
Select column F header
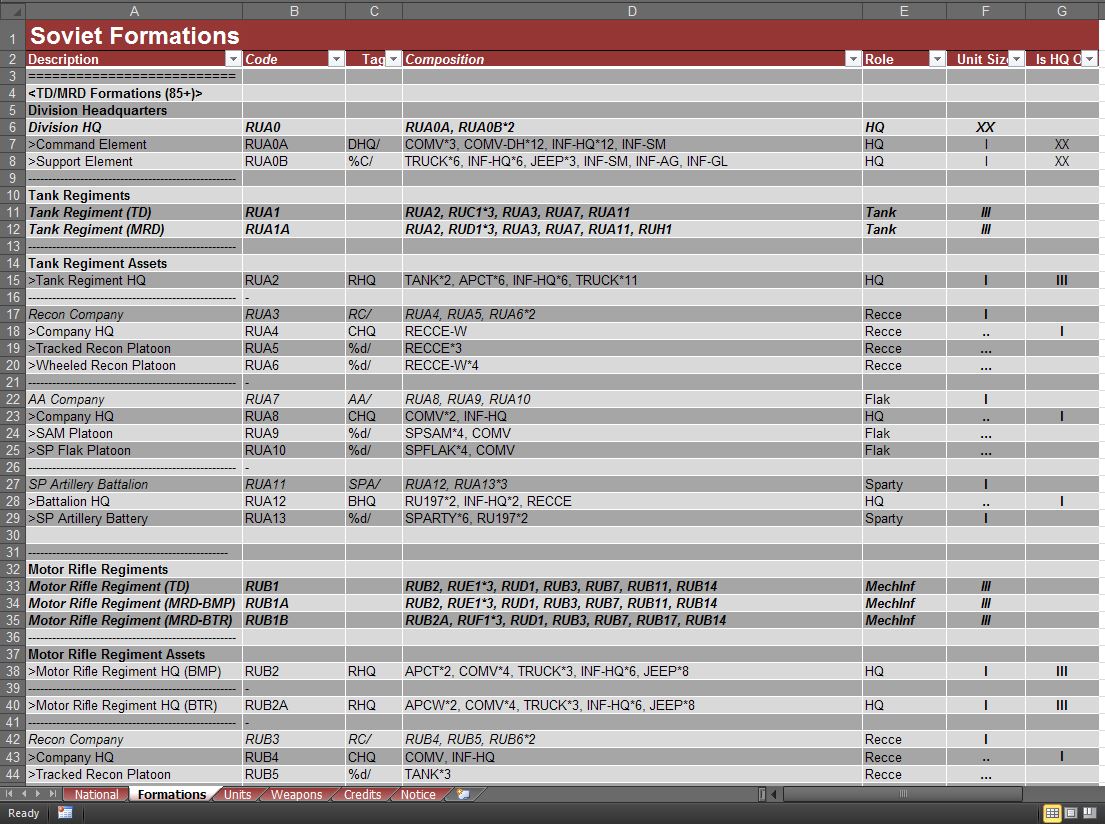tap(985, 11)
